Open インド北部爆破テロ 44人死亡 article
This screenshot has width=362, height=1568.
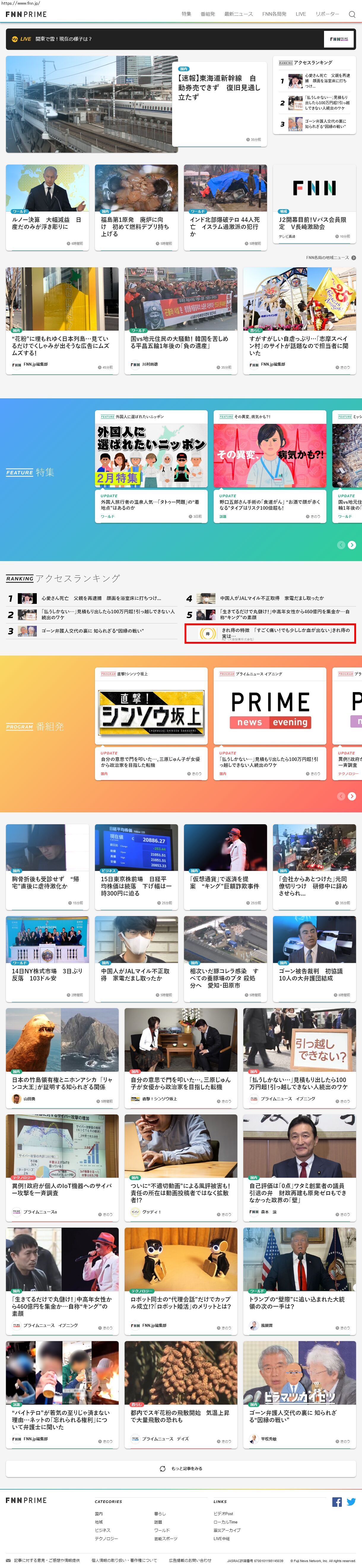pos(225,207)
